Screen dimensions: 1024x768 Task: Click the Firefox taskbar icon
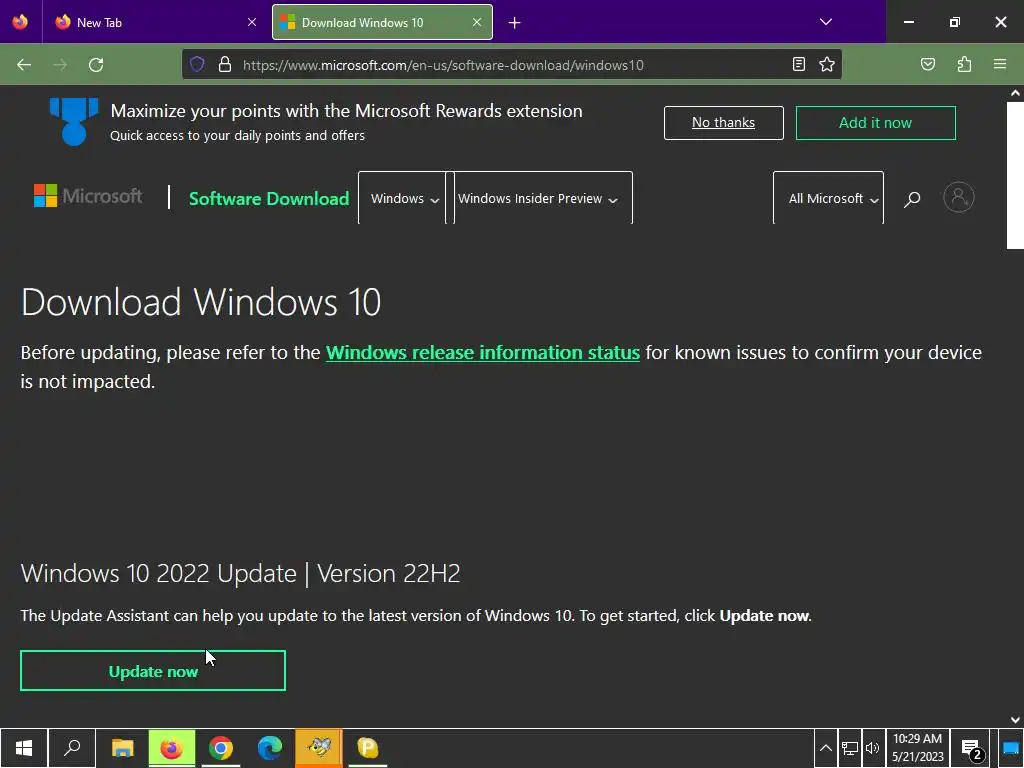172,748
